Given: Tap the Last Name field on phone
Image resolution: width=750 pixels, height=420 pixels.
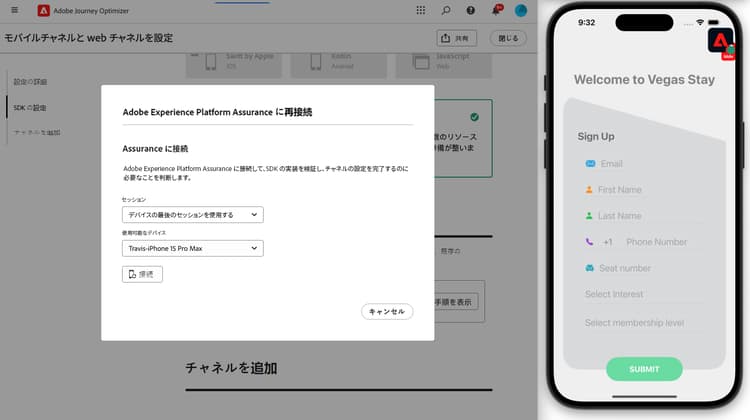Looking at the screenshot, I should point(643,216).
